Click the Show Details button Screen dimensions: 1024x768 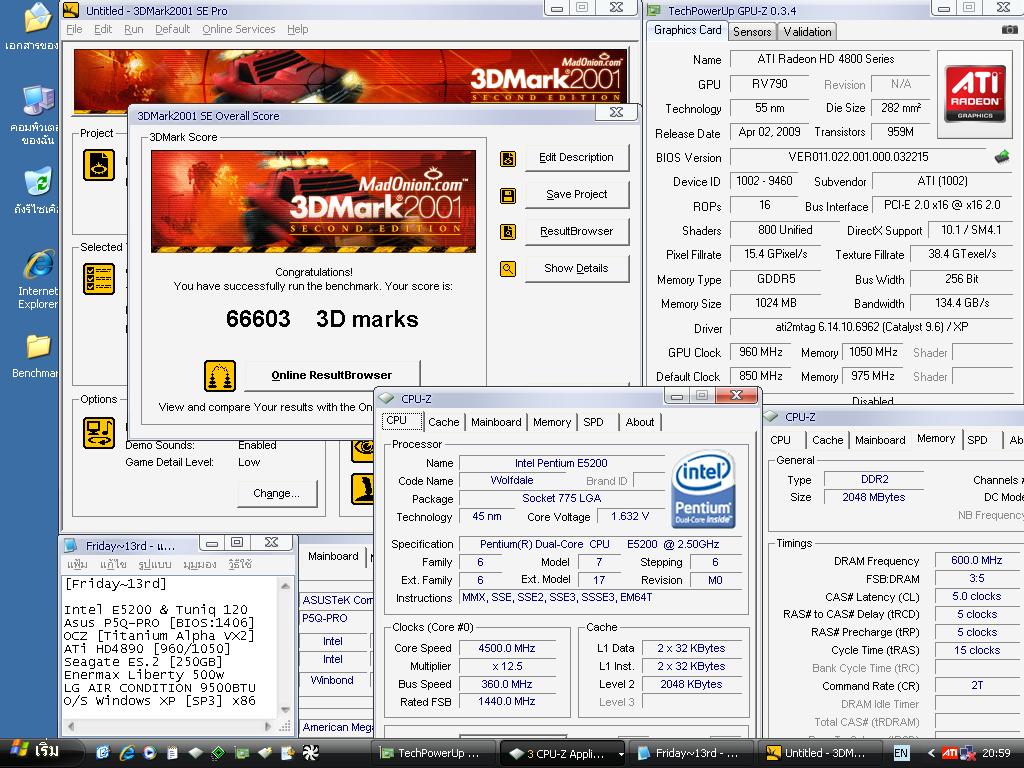pyautogui.click(x=577, y=268)
